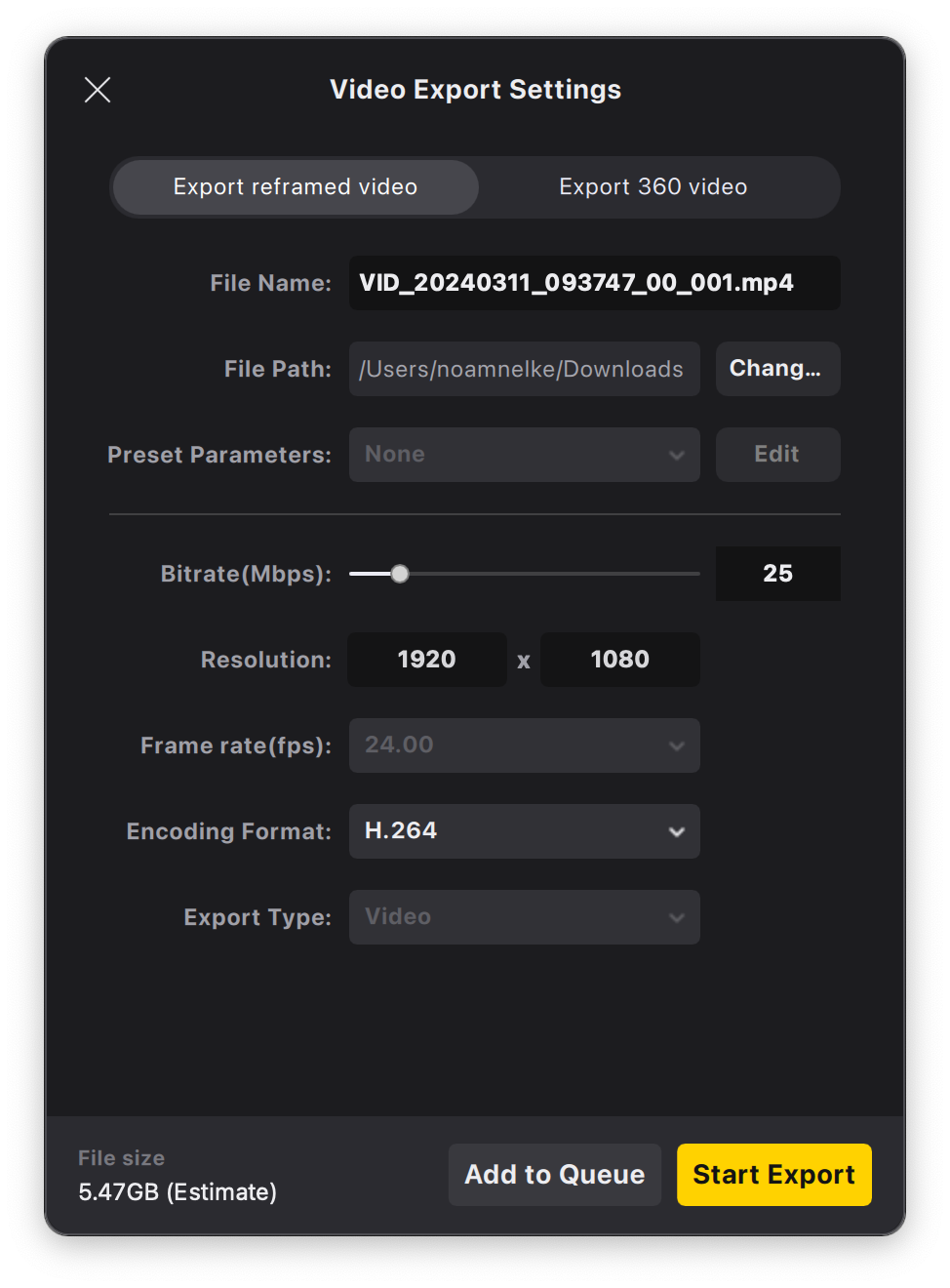Open the Export Type dropdown
950x1288 pixels.
tap(524, 917)
